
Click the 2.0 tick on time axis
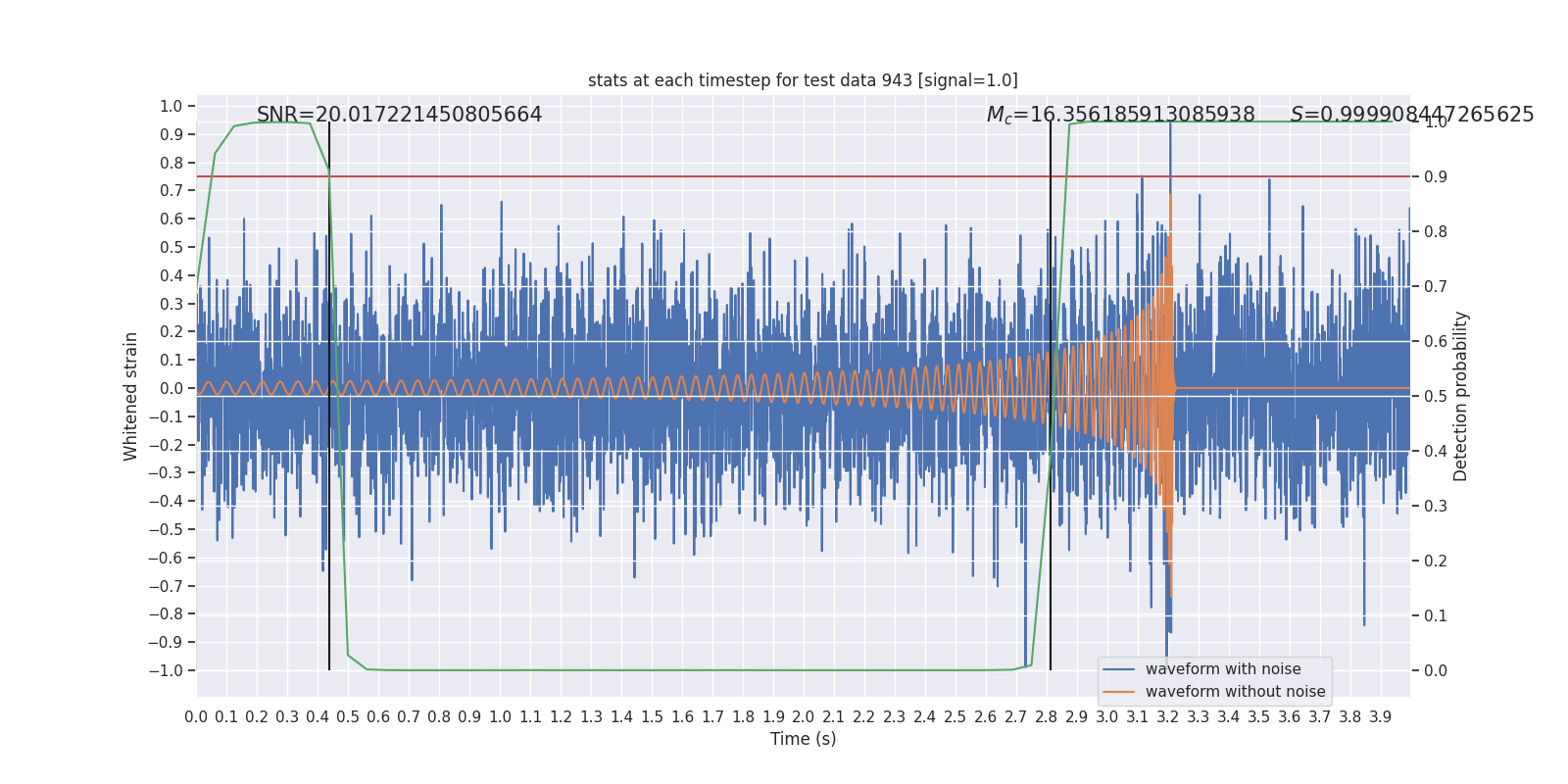click(804, 717)
